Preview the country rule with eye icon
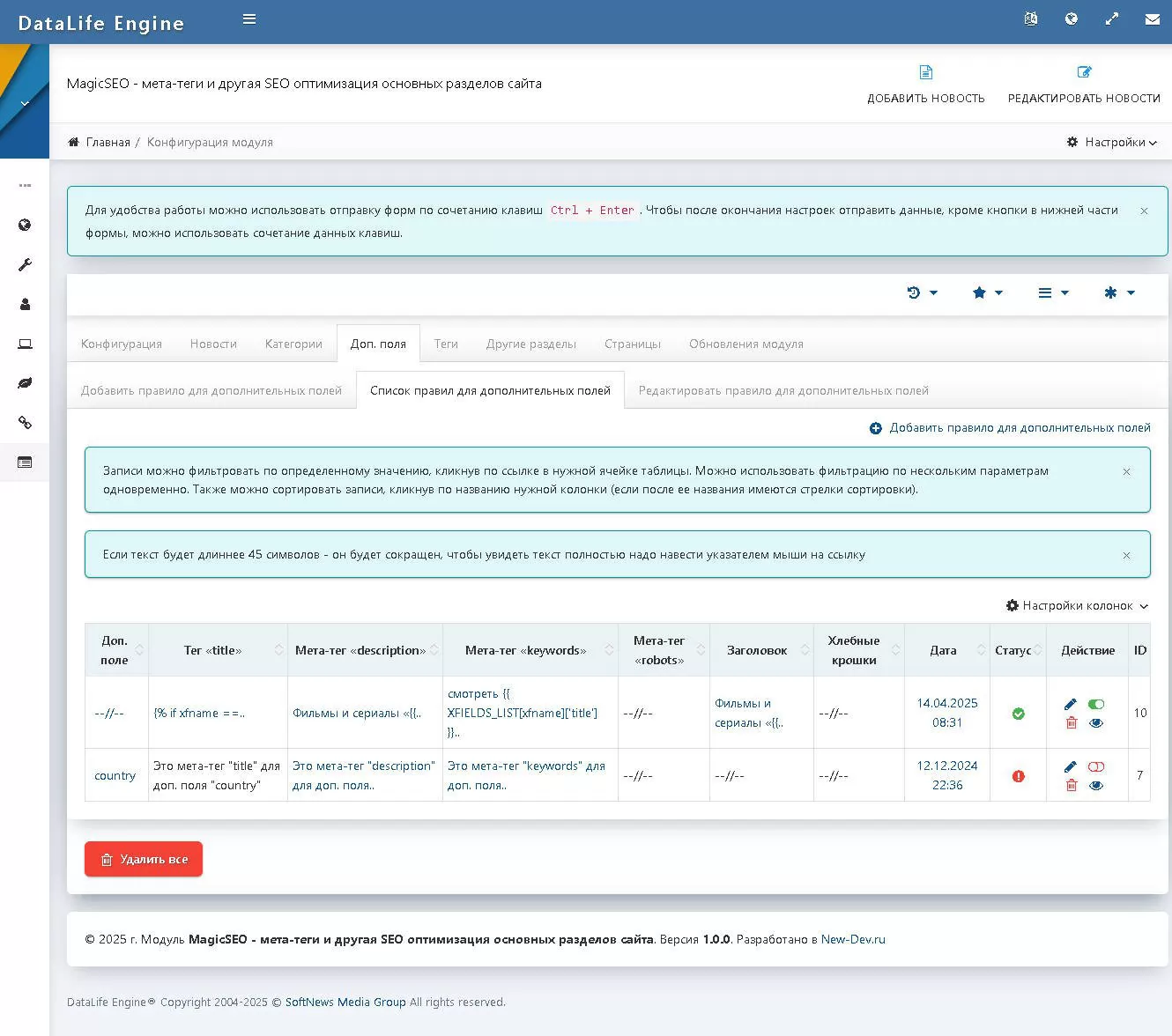 (1096, 786)
